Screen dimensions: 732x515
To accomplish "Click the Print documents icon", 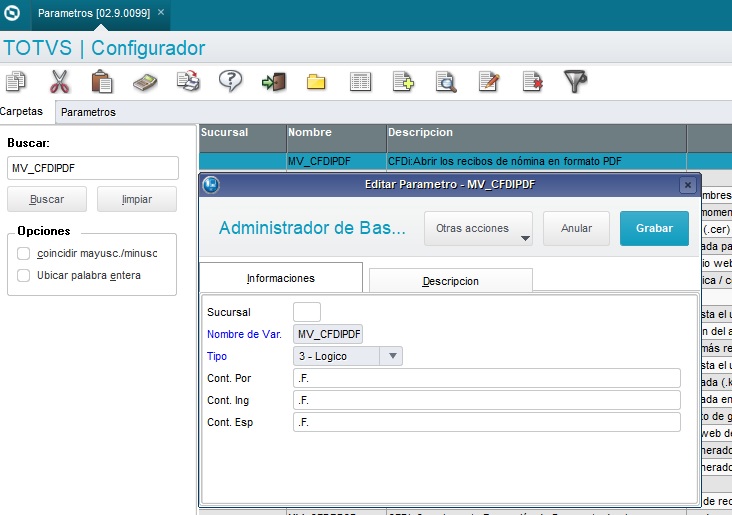I will [x=189, y=81].
